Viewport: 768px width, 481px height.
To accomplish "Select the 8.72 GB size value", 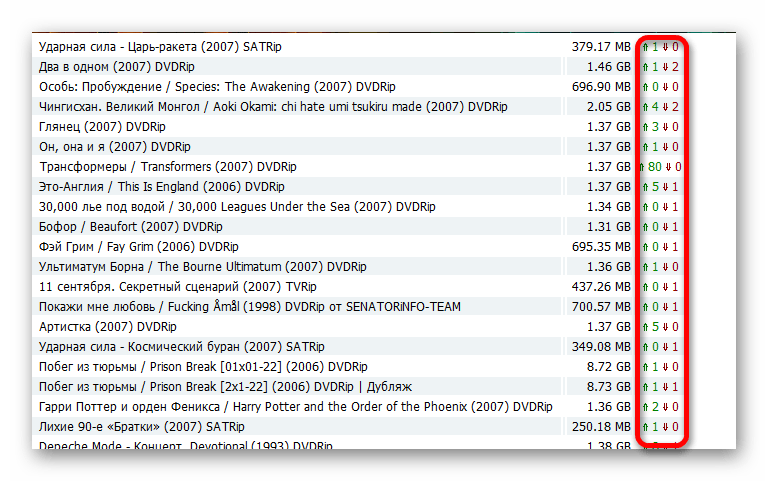I will coord(609,367).
